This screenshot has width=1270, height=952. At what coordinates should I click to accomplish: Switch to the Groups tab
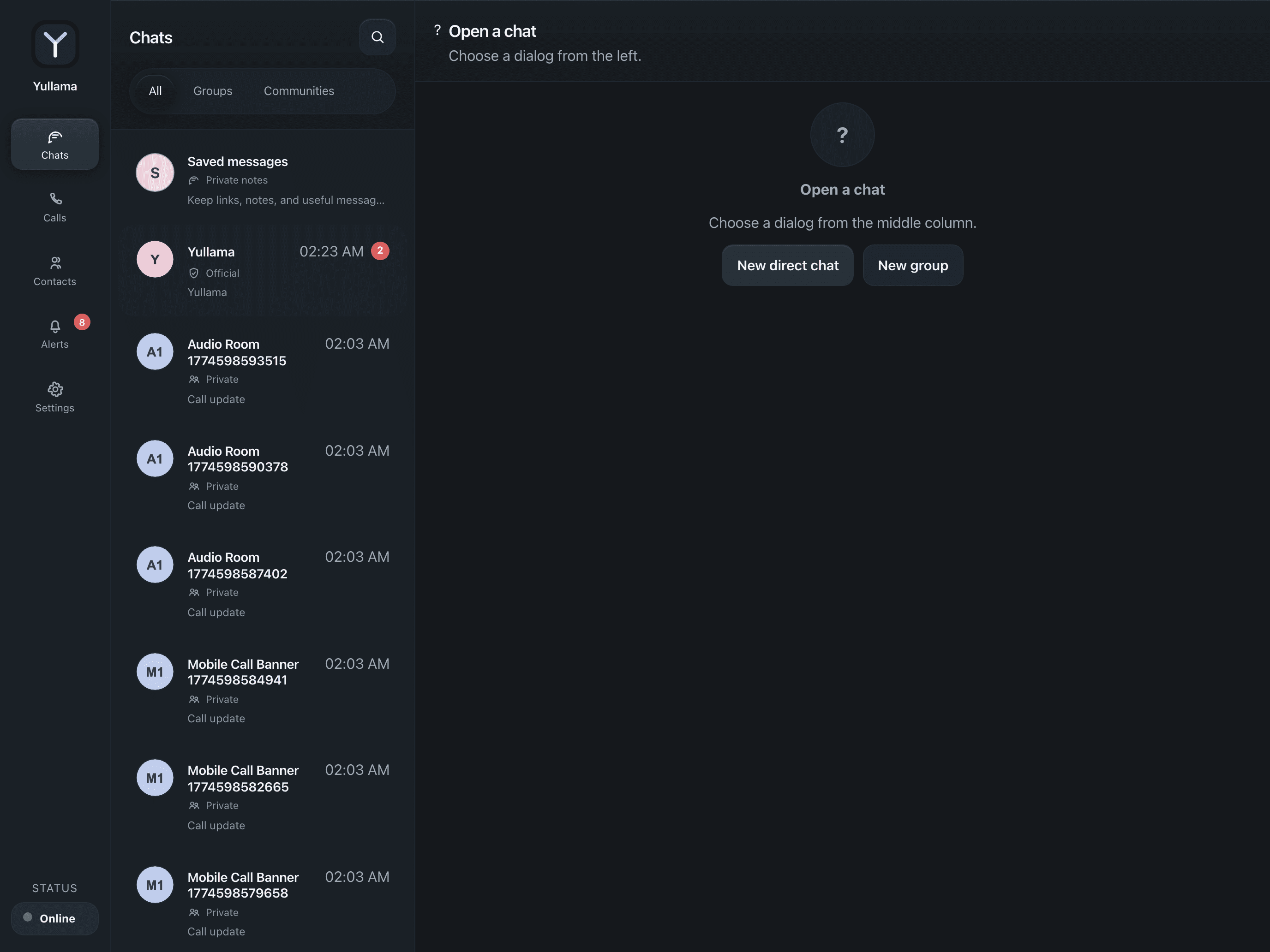212,91
